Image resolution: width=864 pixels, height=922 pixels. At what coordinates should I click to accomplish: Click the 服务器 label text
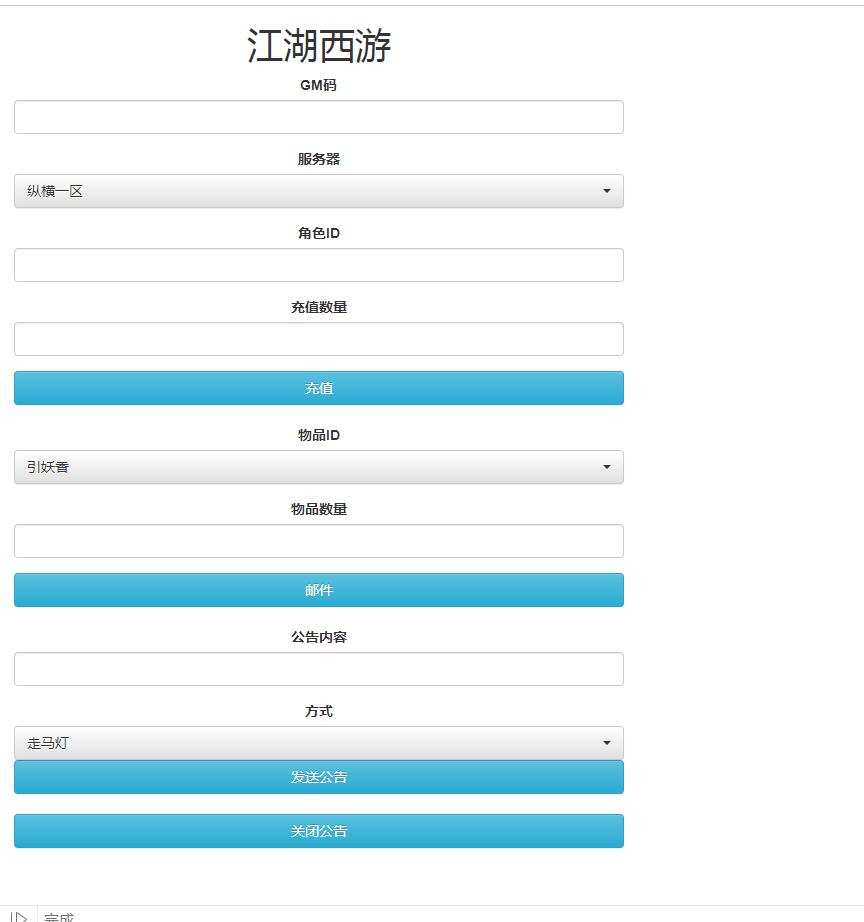pos(318,159)
